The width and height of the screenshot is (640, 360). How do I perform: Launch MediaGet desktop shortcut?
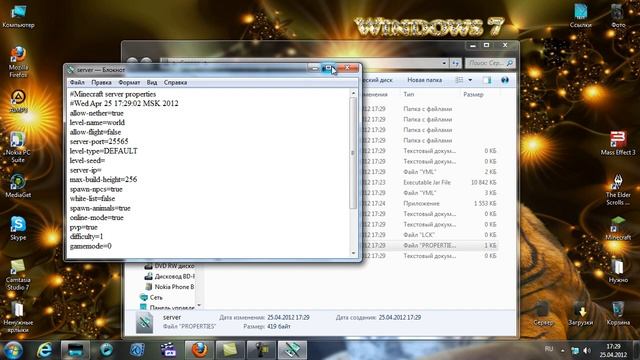(18, 186)
